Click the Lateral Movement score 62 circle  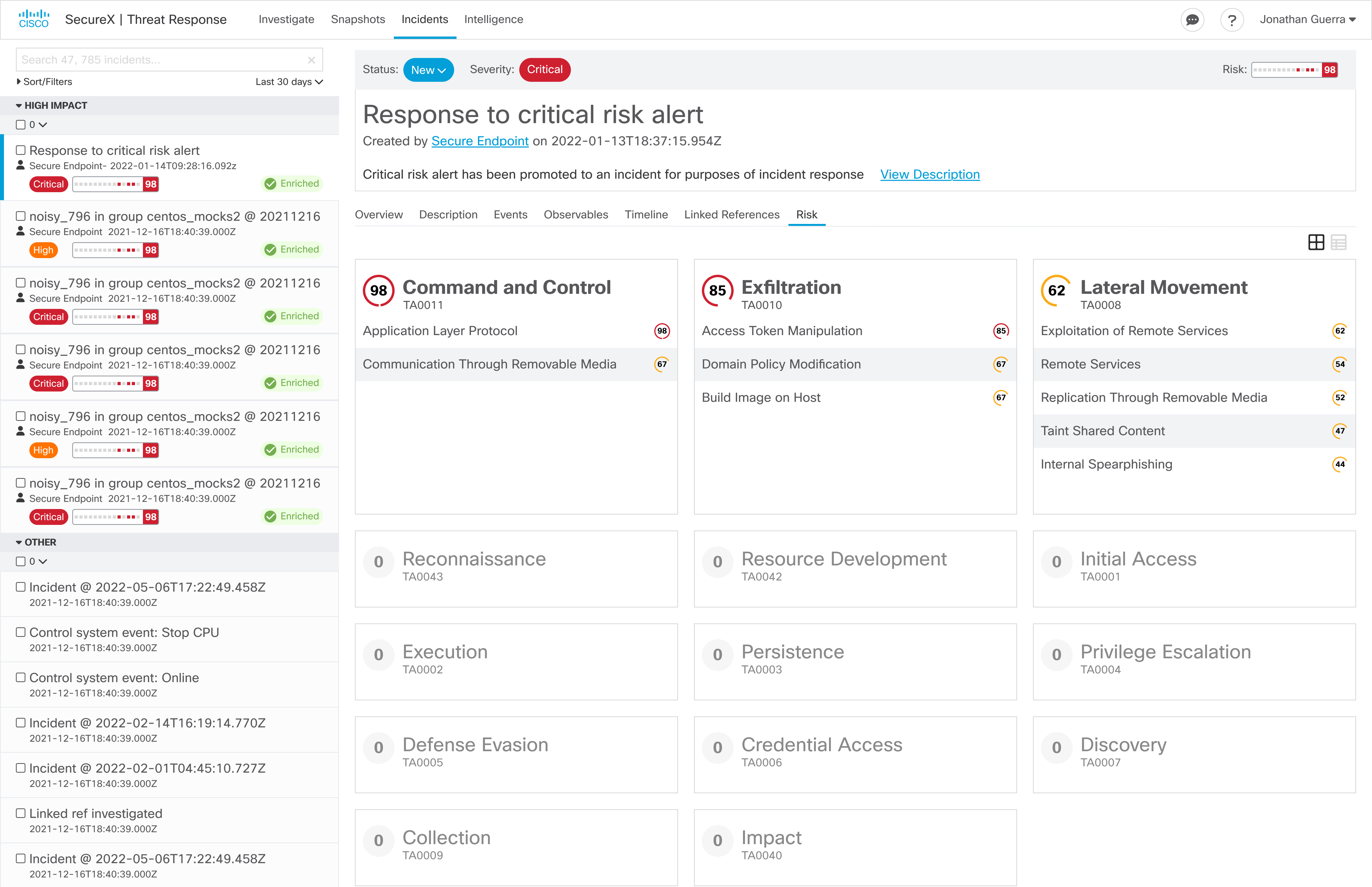tap(1057, 291)
